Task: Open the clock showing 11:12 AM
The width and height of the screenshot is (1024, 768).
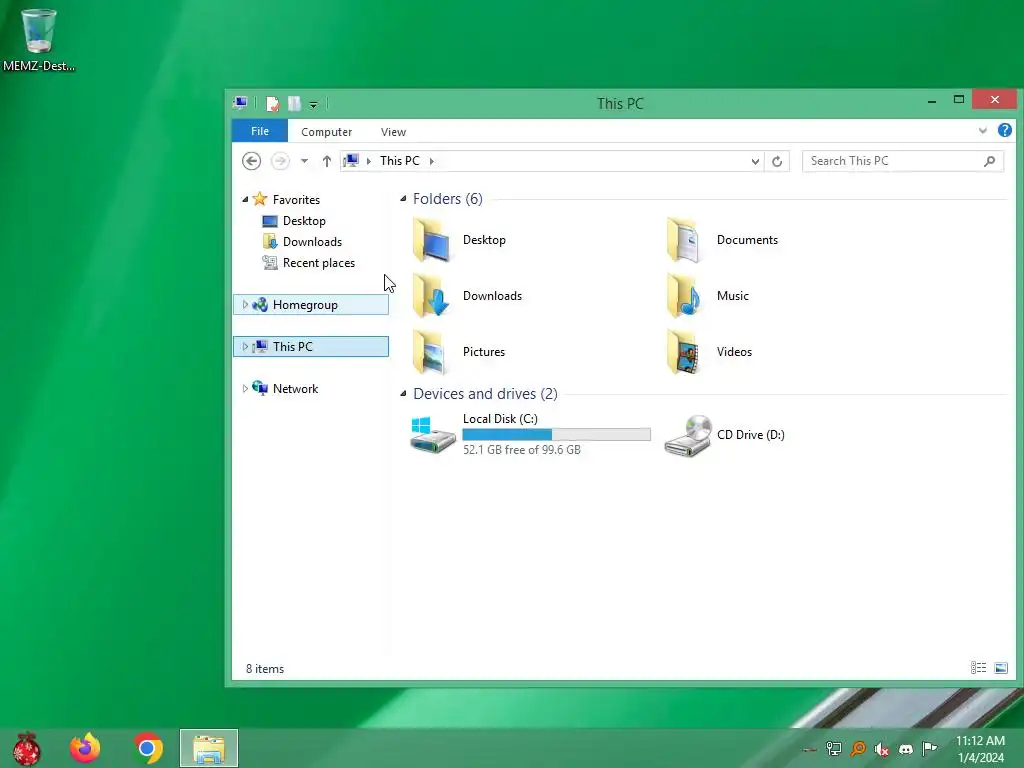Action: coord(980,749)
